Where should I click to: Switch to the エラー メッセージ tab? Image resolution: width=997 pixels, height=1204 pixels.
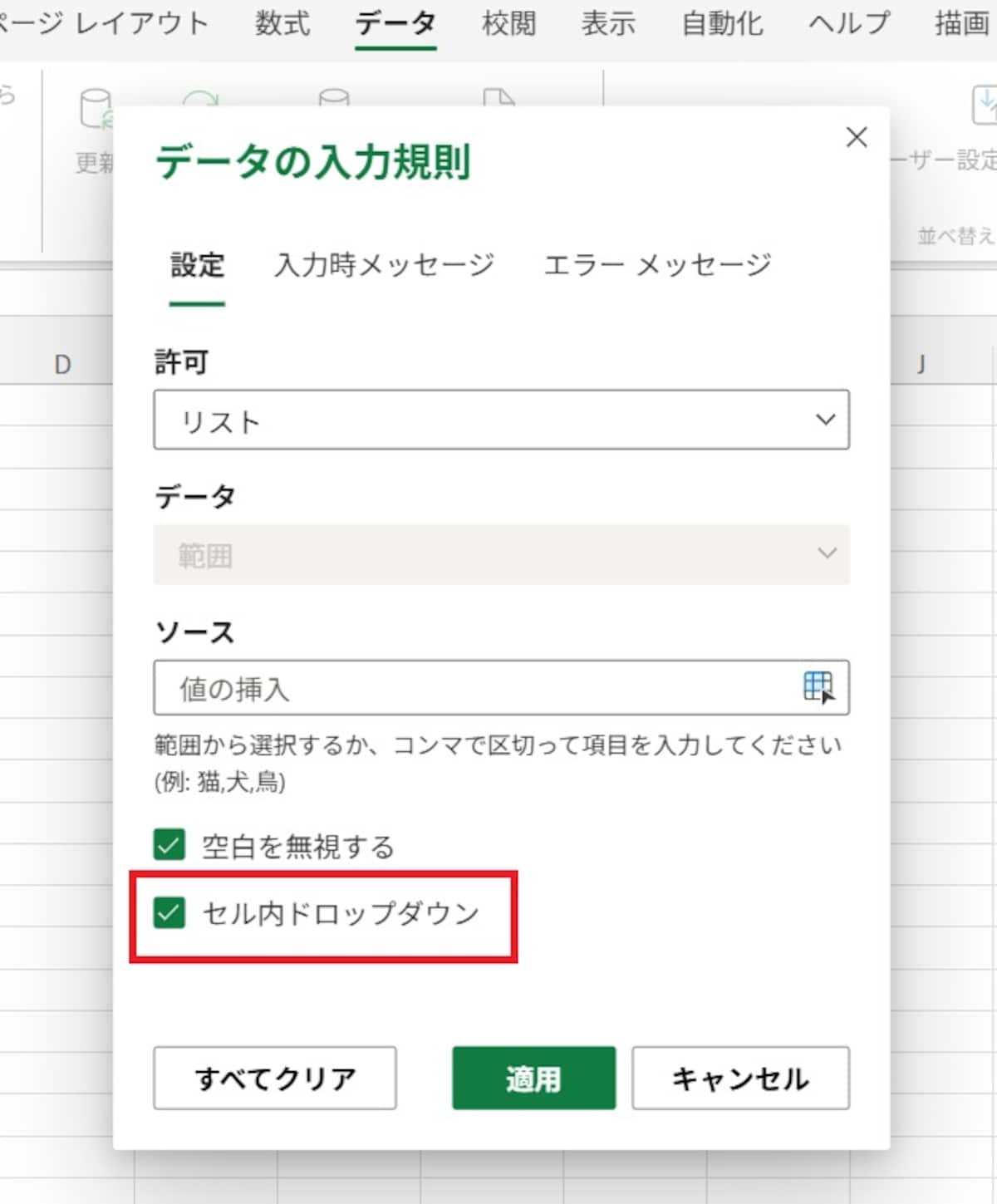[656, 266]
